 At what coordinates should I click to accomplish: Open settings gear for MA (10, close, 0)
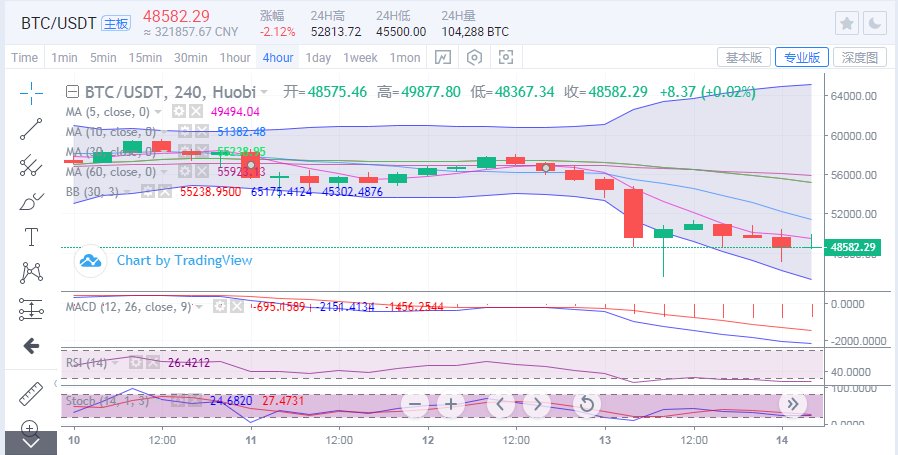[184, 132]
